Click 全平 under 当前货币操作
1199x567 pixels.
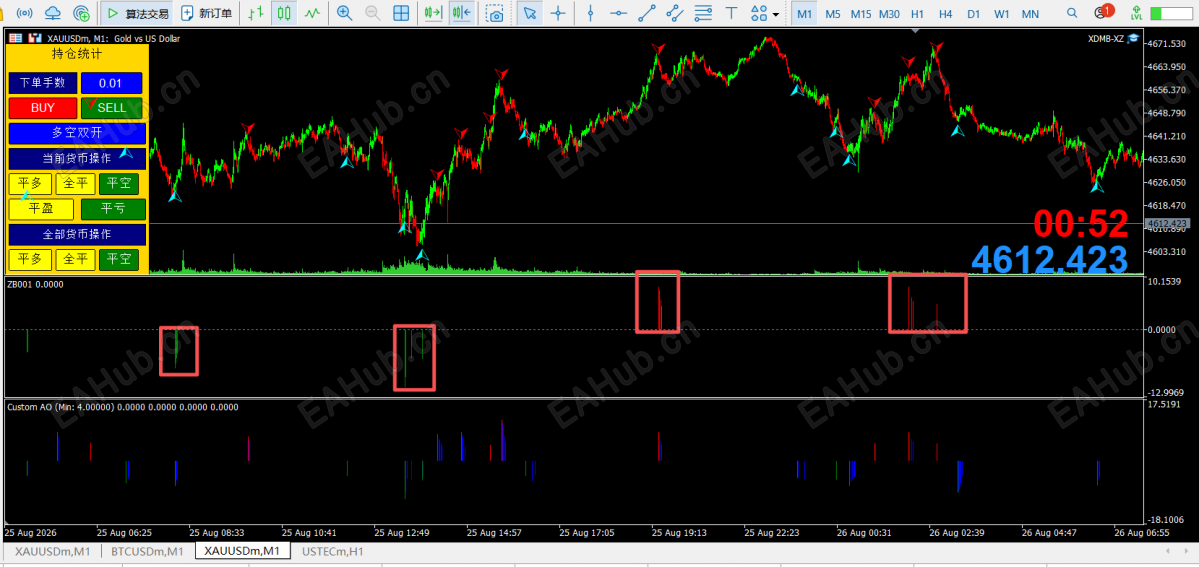tap(75, 184)
